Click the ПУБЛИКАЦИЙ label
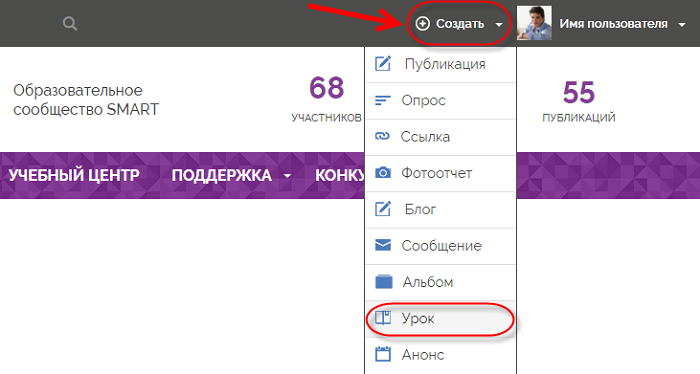 click(579, 118)
